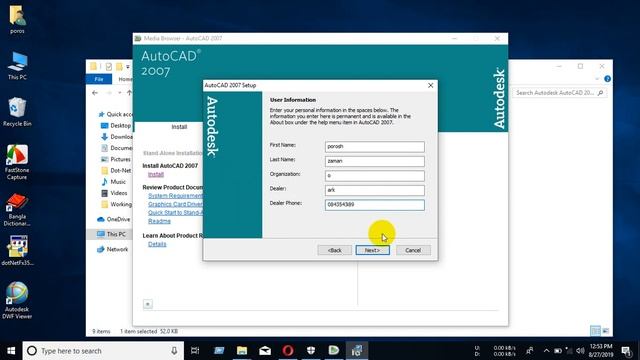Screen dimensions: 640x360
Task: Go up one folder in File Explorer
Action: (x=129, y=93)
